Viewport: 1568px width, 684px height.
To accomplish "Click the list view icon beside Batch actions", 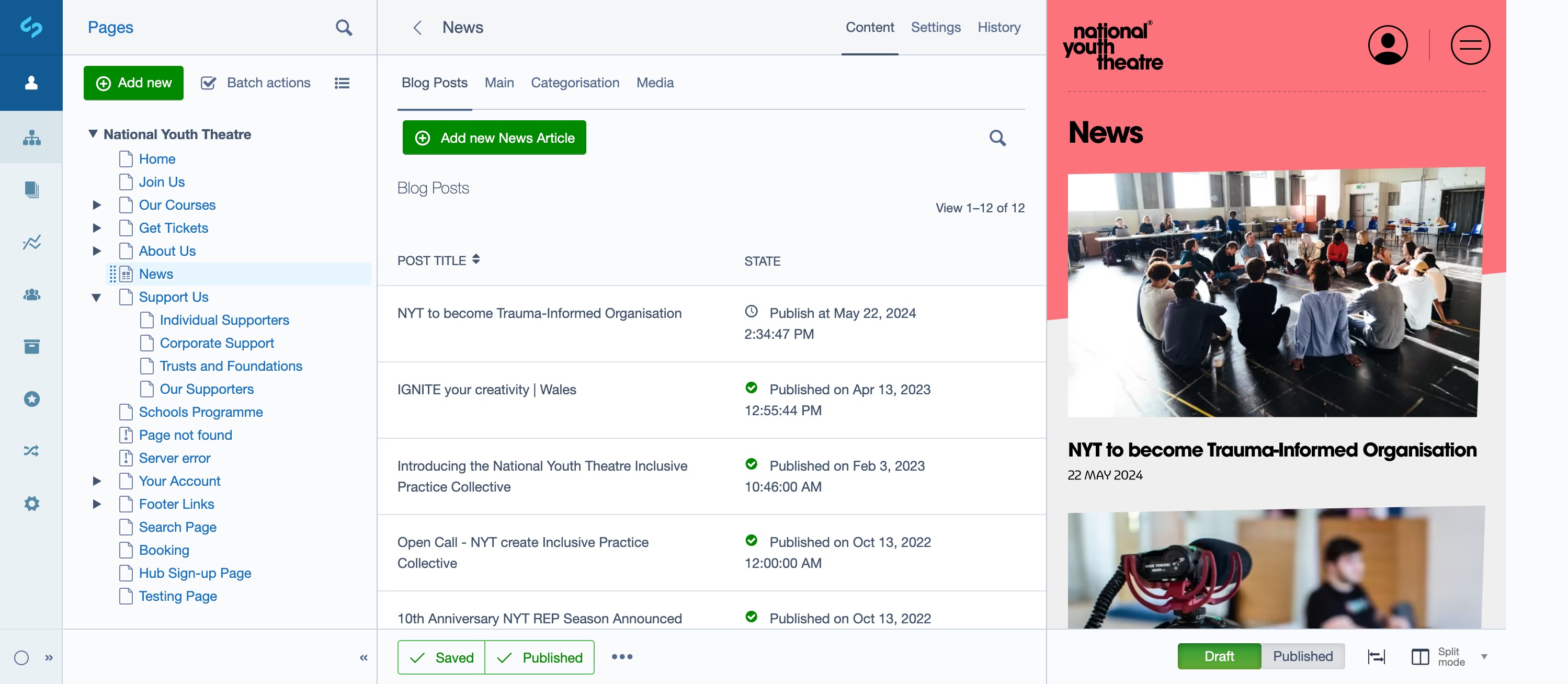I will pos(342,83).
